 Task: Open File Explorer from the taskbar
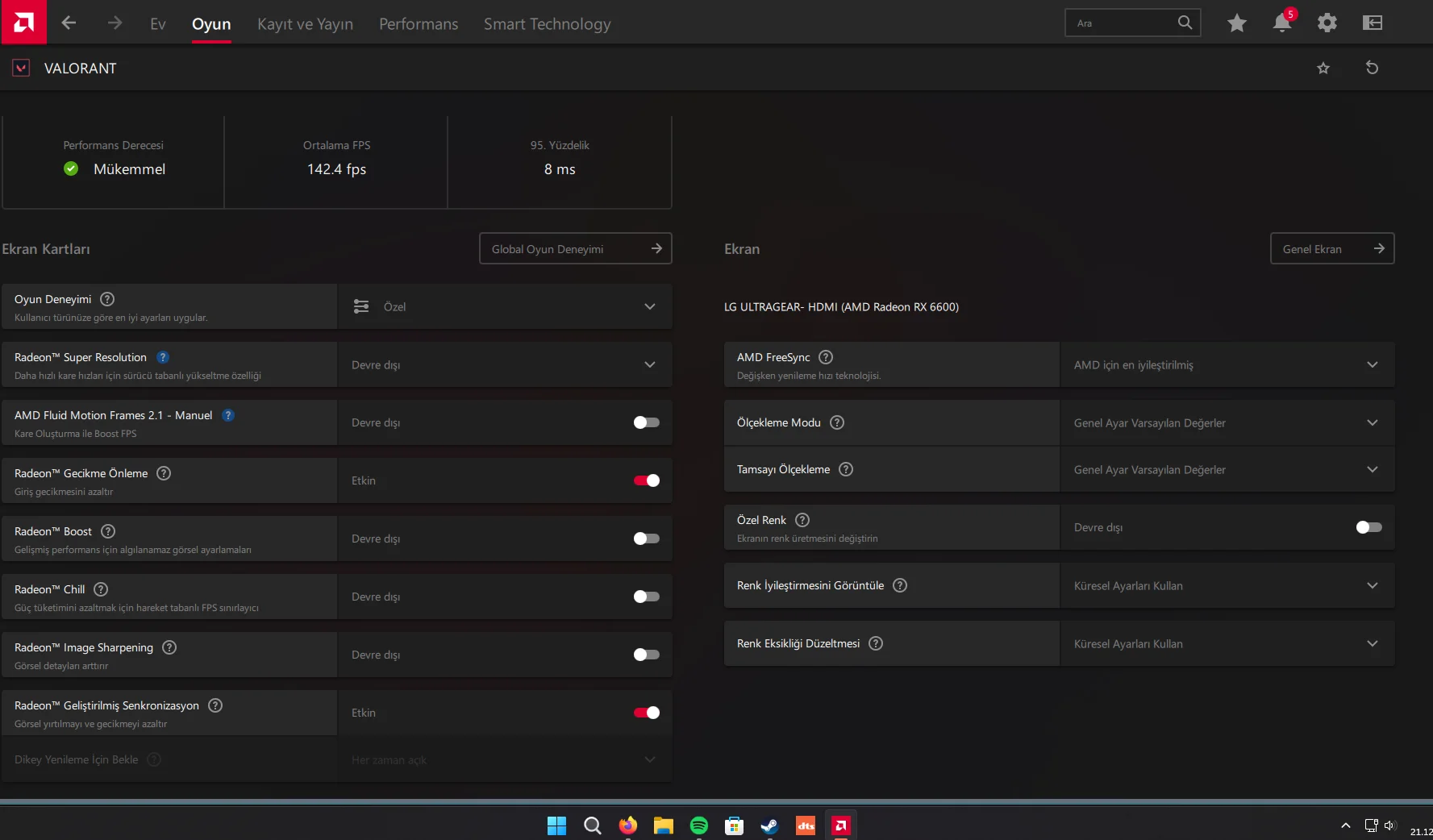(x=663, y=825)
